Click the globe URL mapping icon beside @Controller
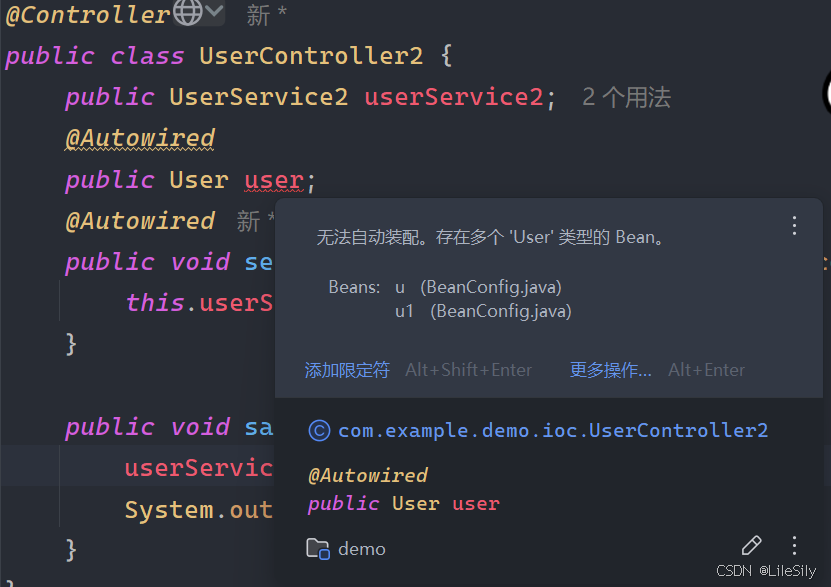 click(188, 13)
